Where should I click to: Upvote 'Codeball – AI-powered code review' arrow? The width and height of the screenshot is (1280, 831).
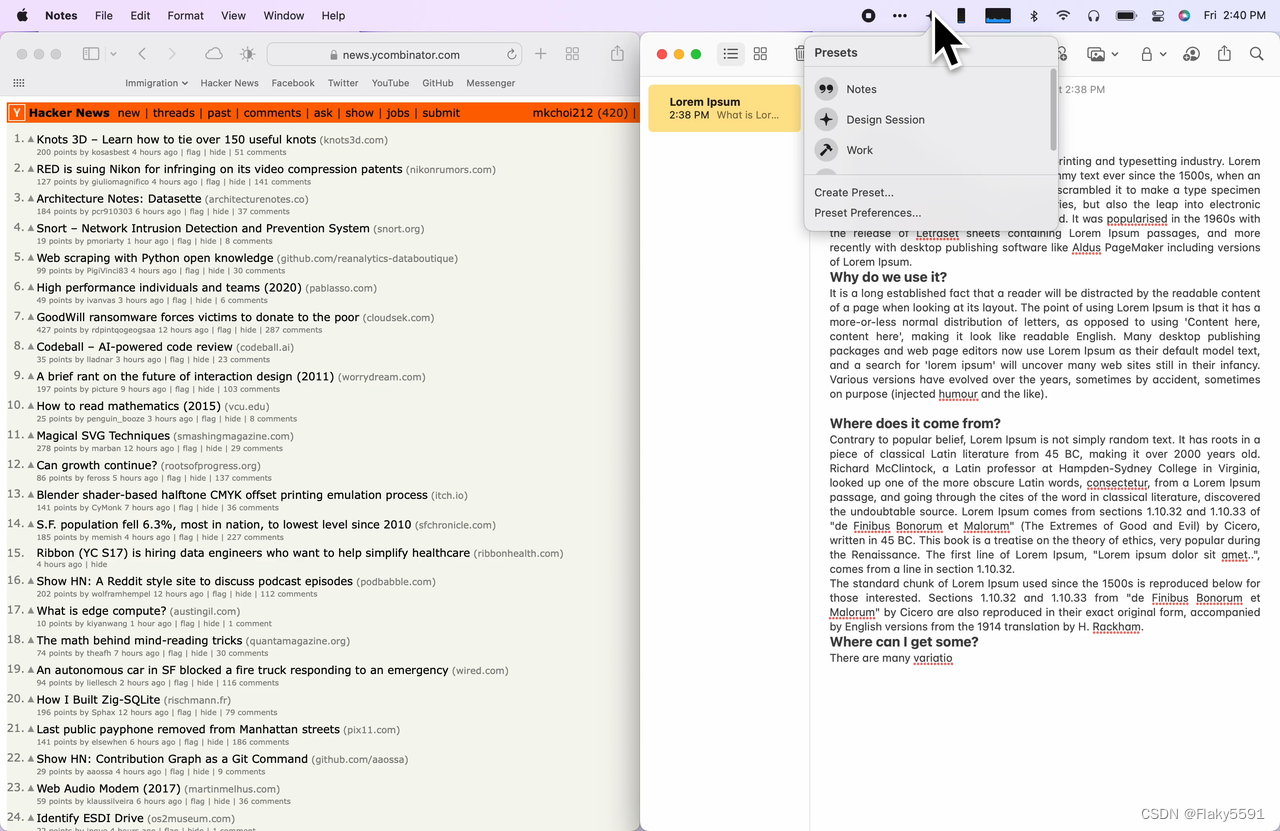click(31, 347)
